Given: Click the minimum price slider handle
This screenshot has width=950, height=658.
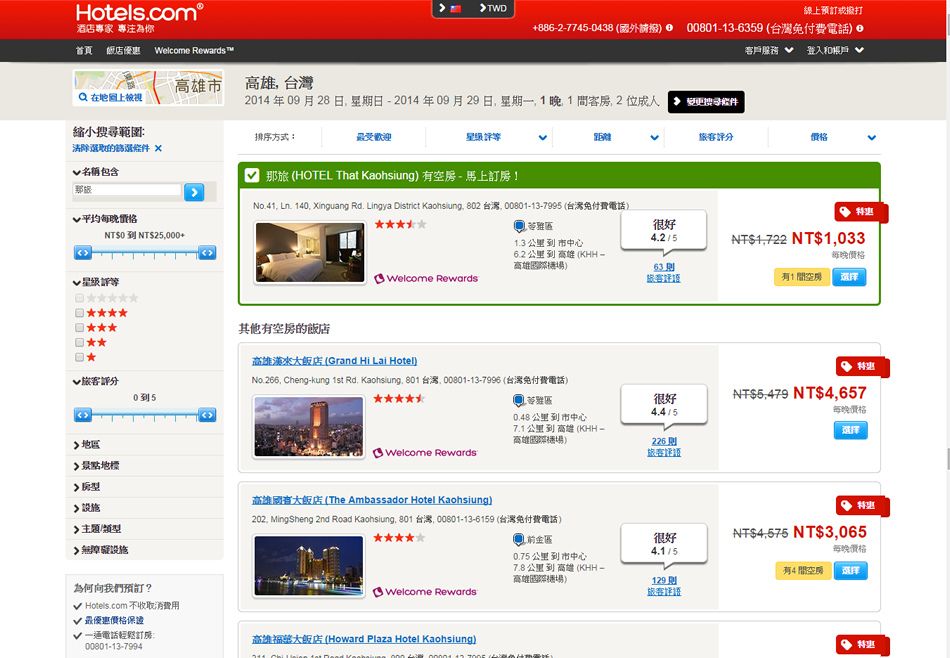Looking at the screenshot, I should click(83, 253).
